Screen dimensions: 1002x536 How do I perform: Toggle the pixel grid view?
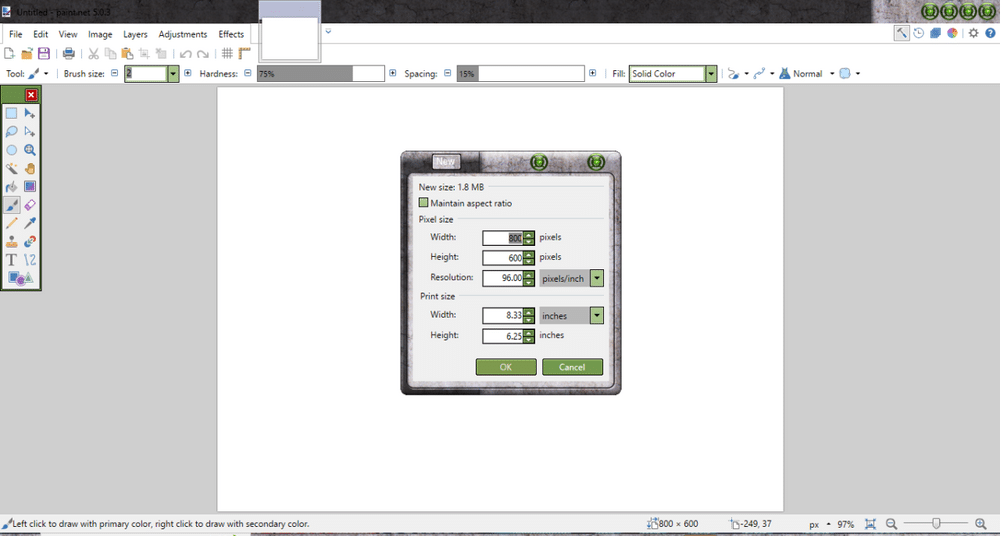click(x=227, y=54)
